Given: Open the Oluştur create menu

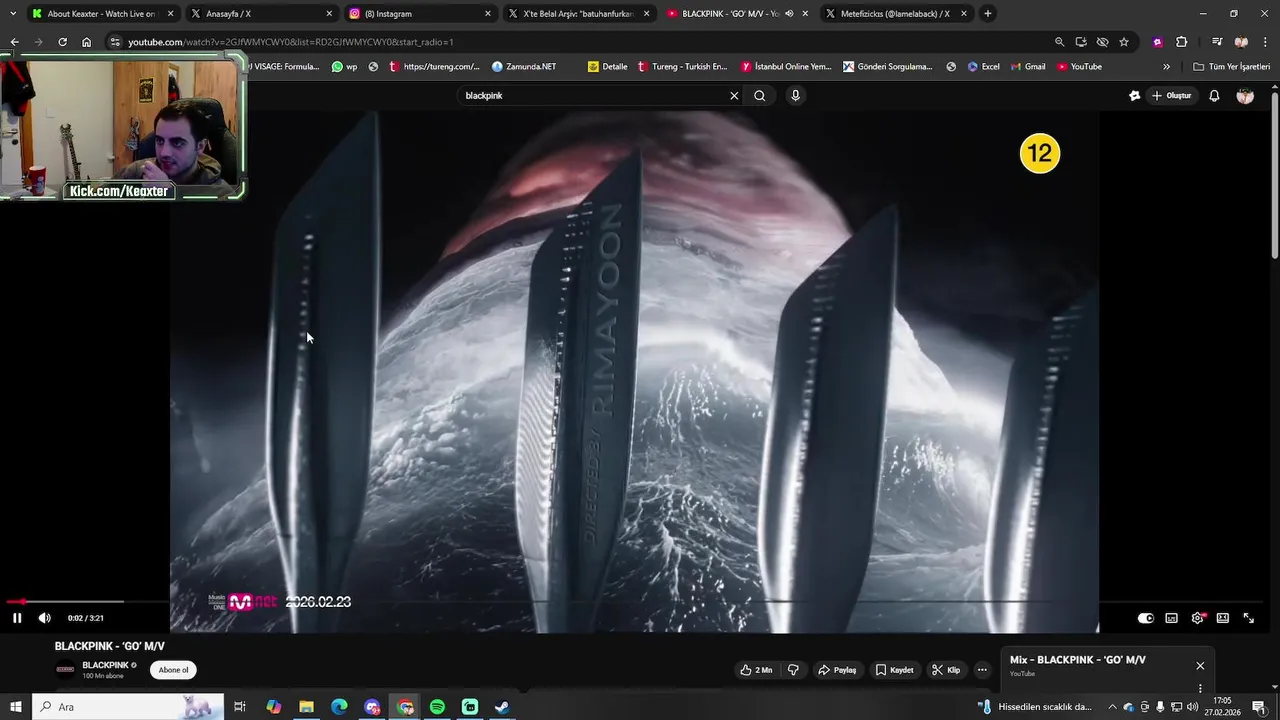Looking at the screenshot, I should (1172, 96).
